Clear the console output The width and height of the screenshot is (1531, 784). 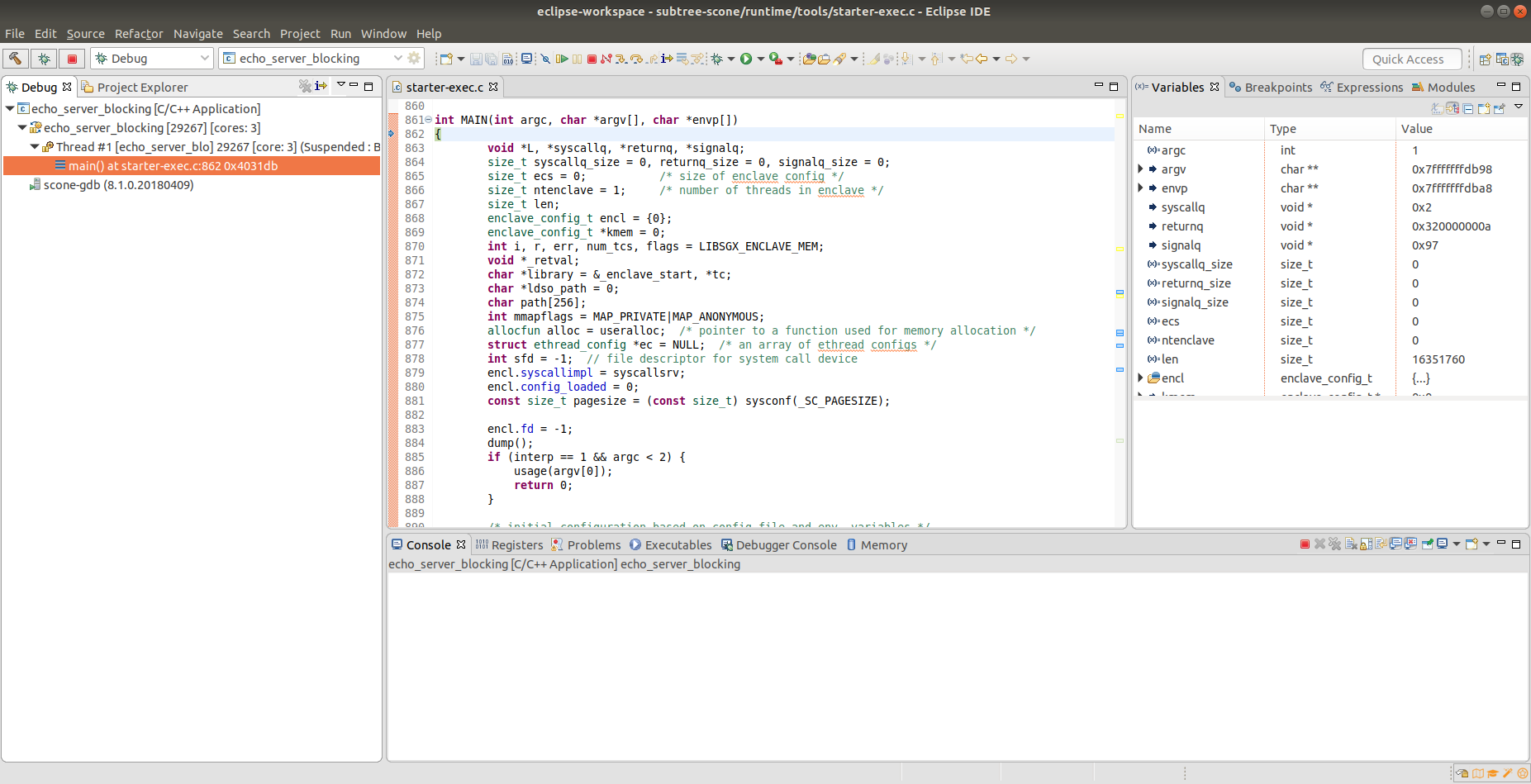(x=1352, y=544)
